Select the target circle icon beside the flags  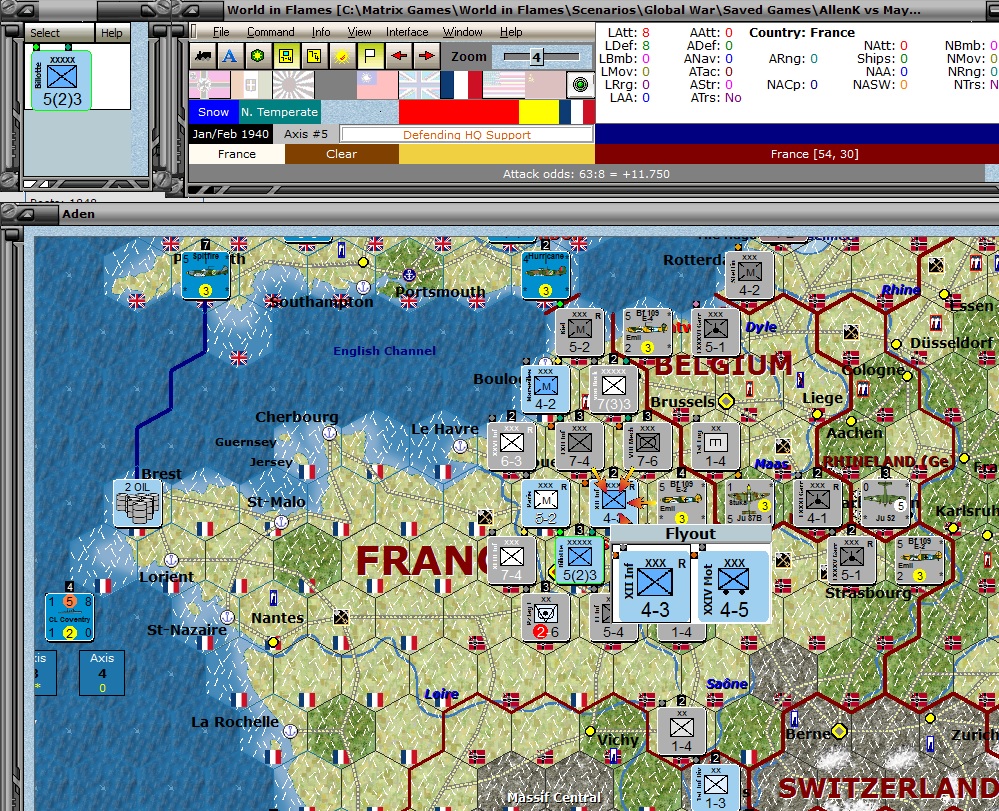[580, 84]
